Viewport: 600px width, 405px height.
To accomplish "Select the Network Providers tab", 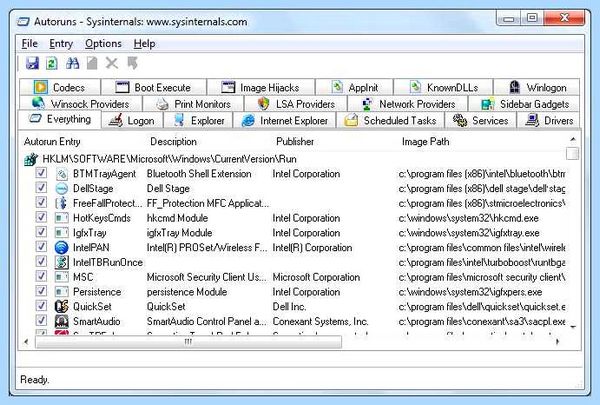I will pyautogui.click(x=408, y=104).
